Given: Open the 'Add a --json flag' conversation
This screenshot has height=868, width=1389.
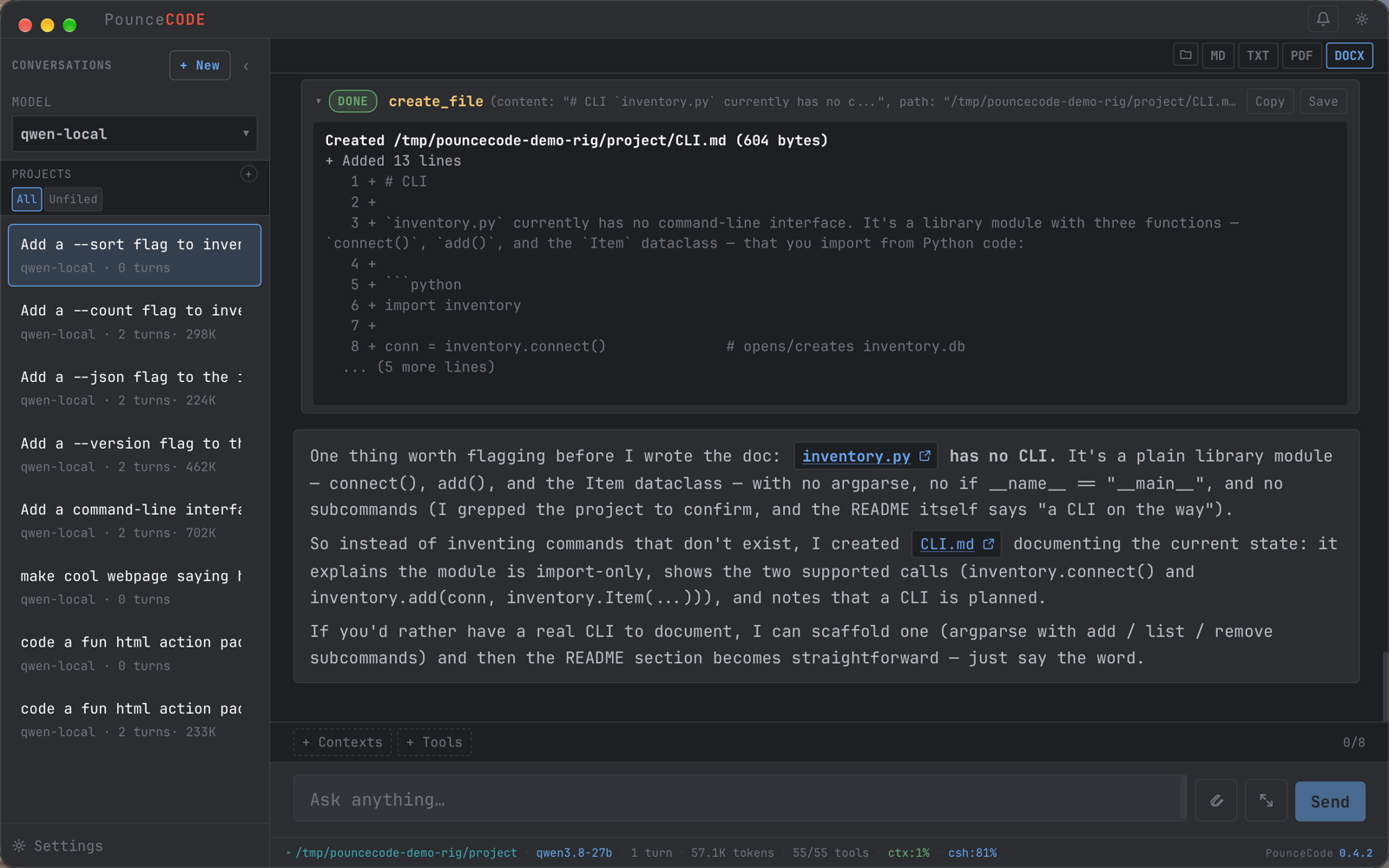Looking at the screenshot, I should tap(135, 388).
